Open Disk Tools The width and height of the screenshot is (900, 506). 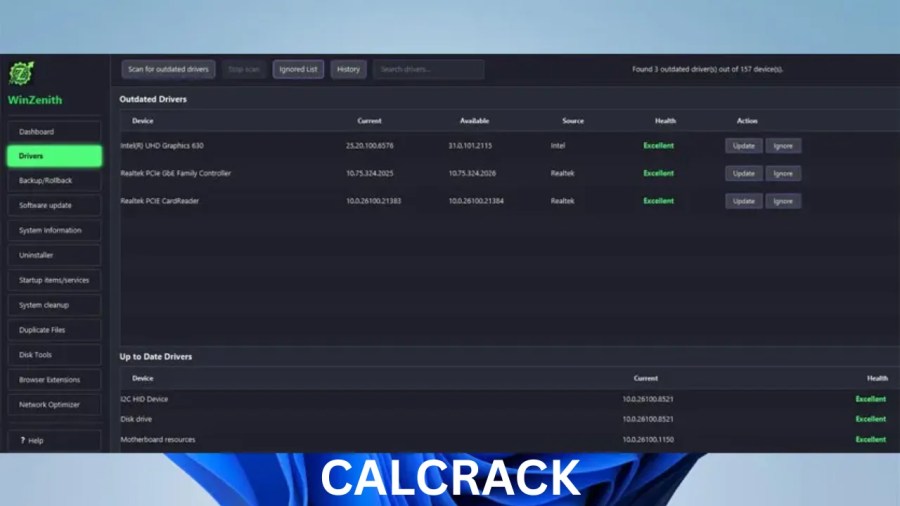[x=55, y=355]
